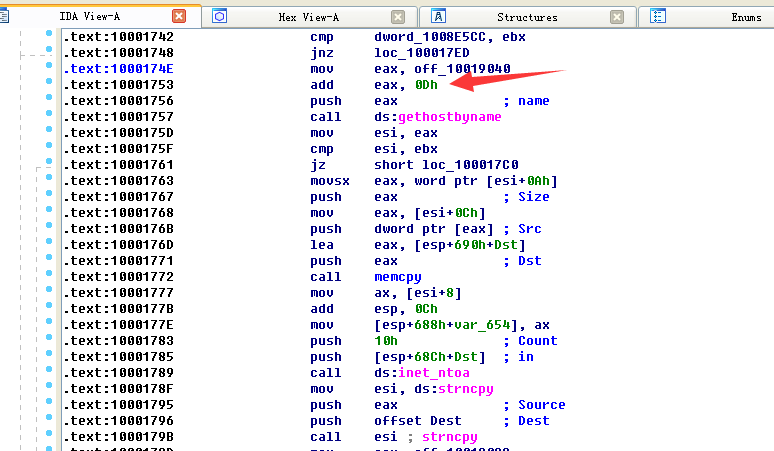Toggle breakpoint dot at address 10001748

pos(49,49)
